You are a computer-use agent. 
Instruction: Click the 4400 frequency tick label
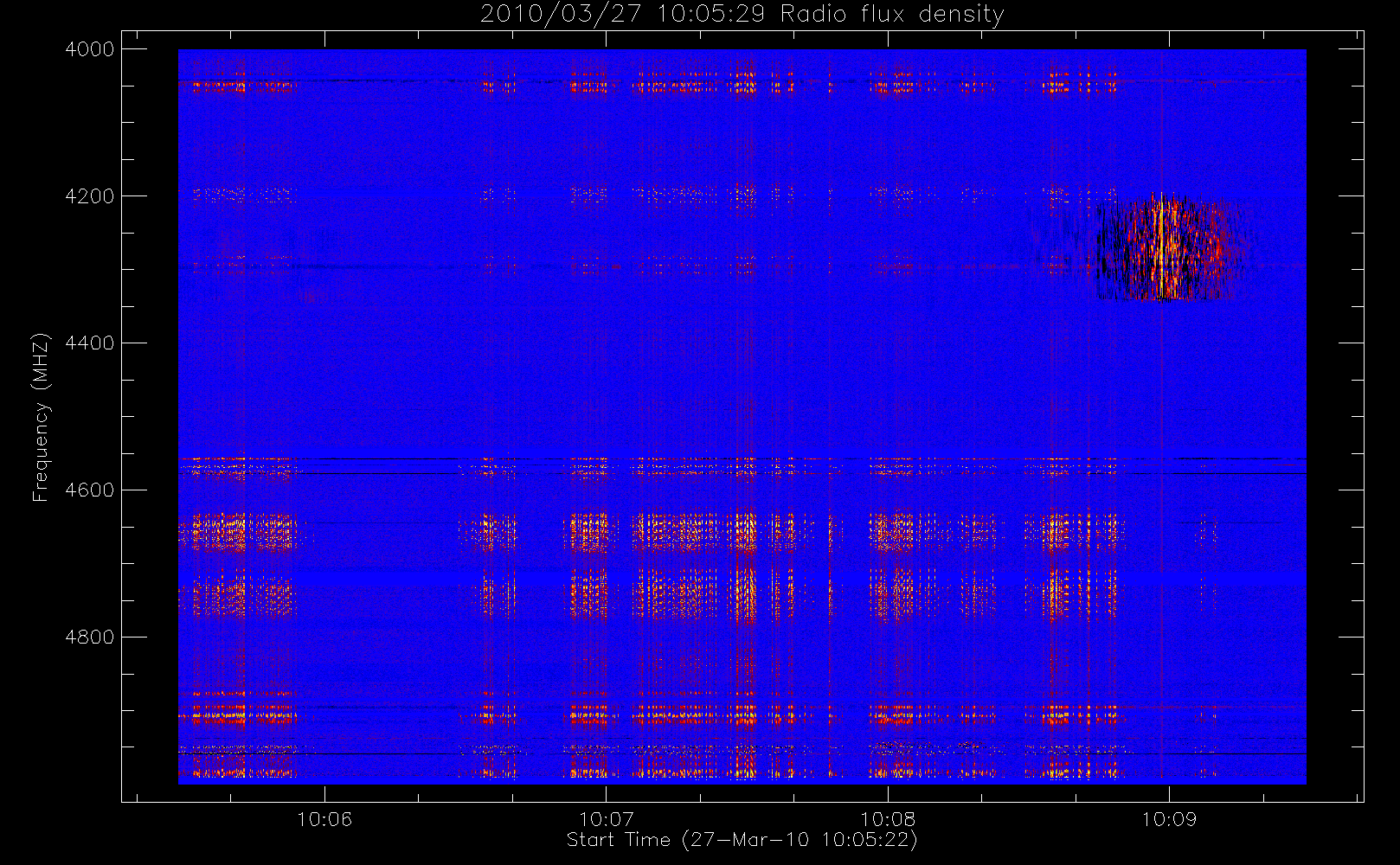pyautogui.click(x=90, y=343)
